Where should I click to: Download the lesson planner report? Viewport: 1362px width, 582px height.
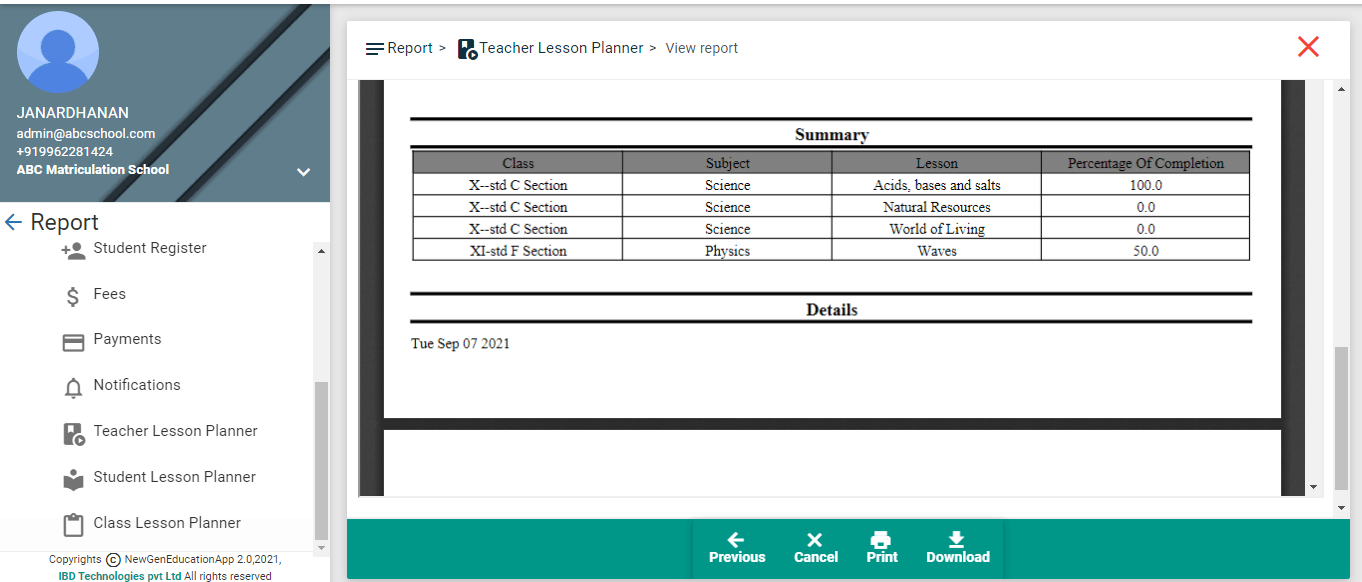click(958, 549)
